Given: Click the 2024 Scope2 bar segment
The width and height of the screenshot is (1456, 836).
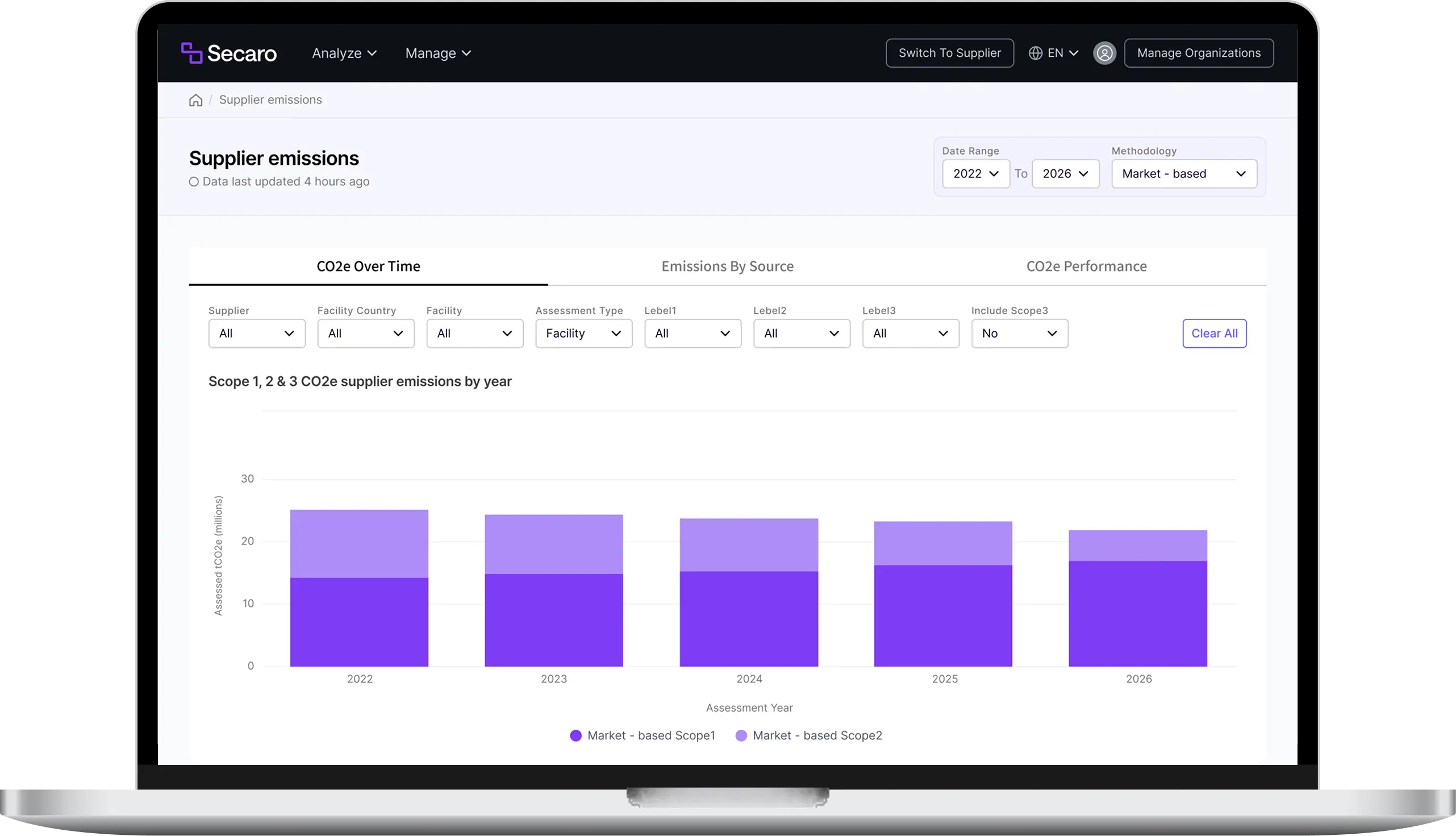Looking at the screenshot, I should point(748,545).
